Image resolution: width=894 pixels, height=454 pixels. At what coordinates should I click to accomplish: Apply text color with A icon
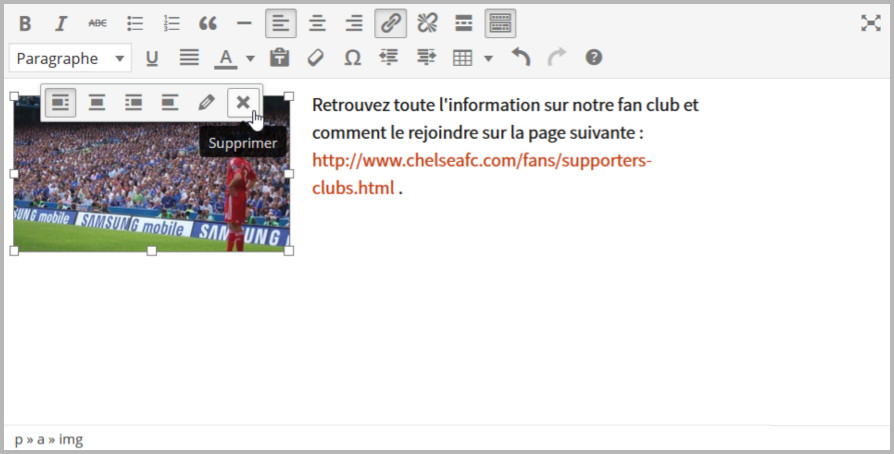click(226, 58)
